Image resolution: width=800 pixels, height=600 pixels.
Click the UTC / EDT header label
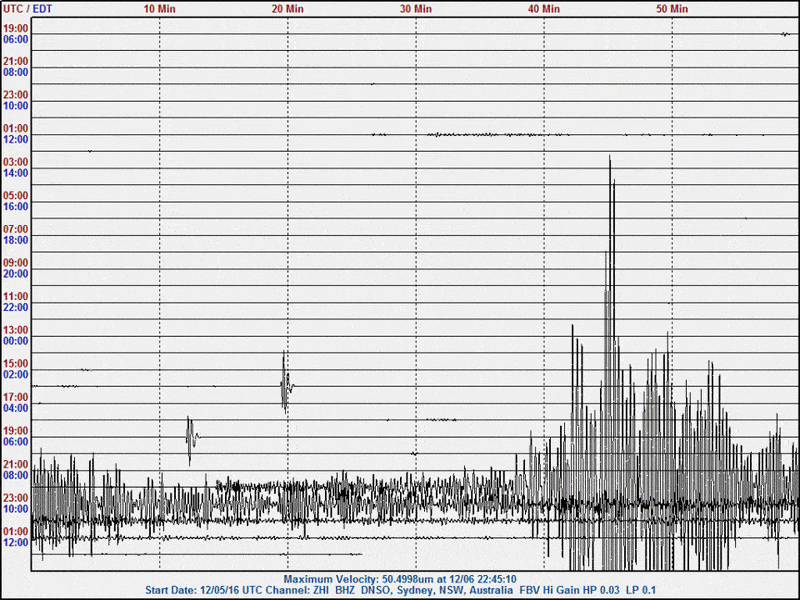click(x=28, y=9)
